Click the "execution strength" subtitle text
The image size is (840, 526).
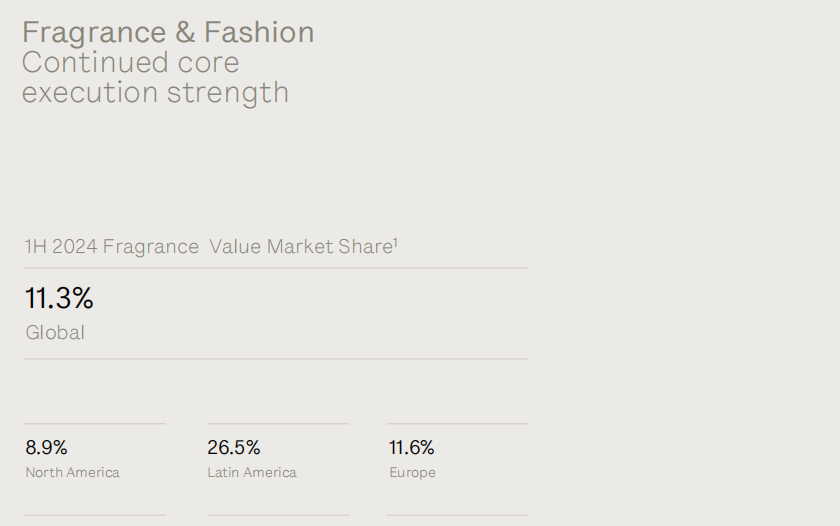click(x=155, y=93)
